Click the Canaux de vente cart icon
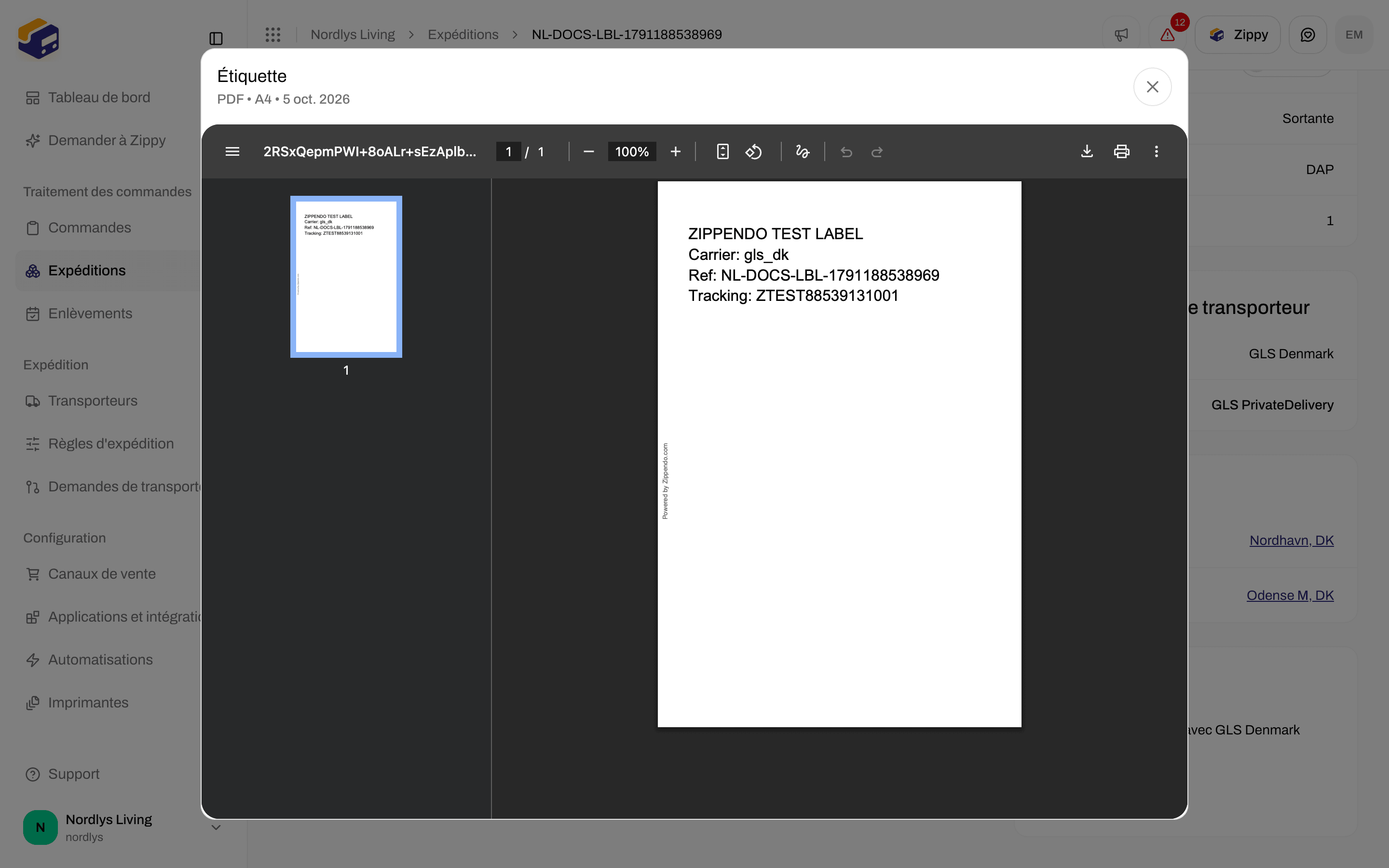 (x=33, y=574)
